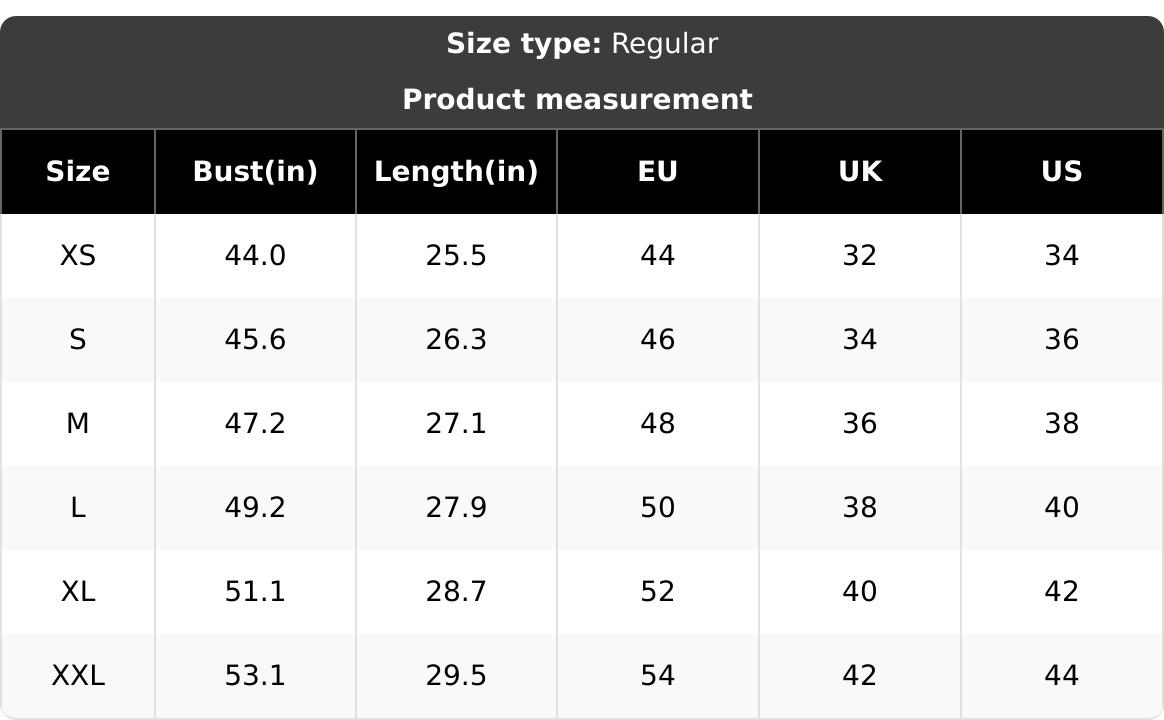Select EU value 46 in S row
The width and height of the screenshot is (1164, 720).
(x=658, y=339)
